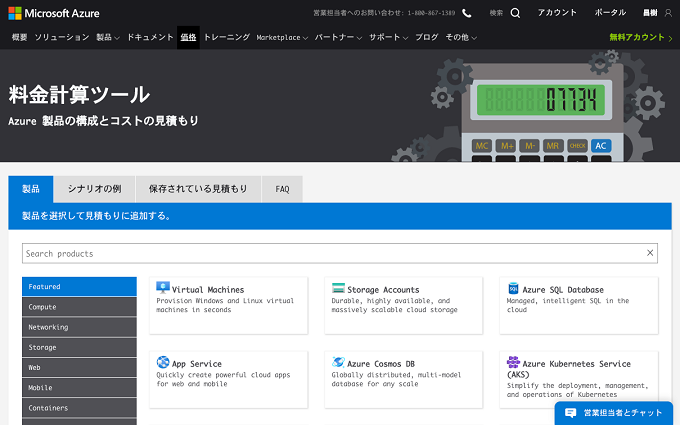680x425 pixels.
Task: Click the Azure Cosmos DB planet icon
Action: point(338,362)
